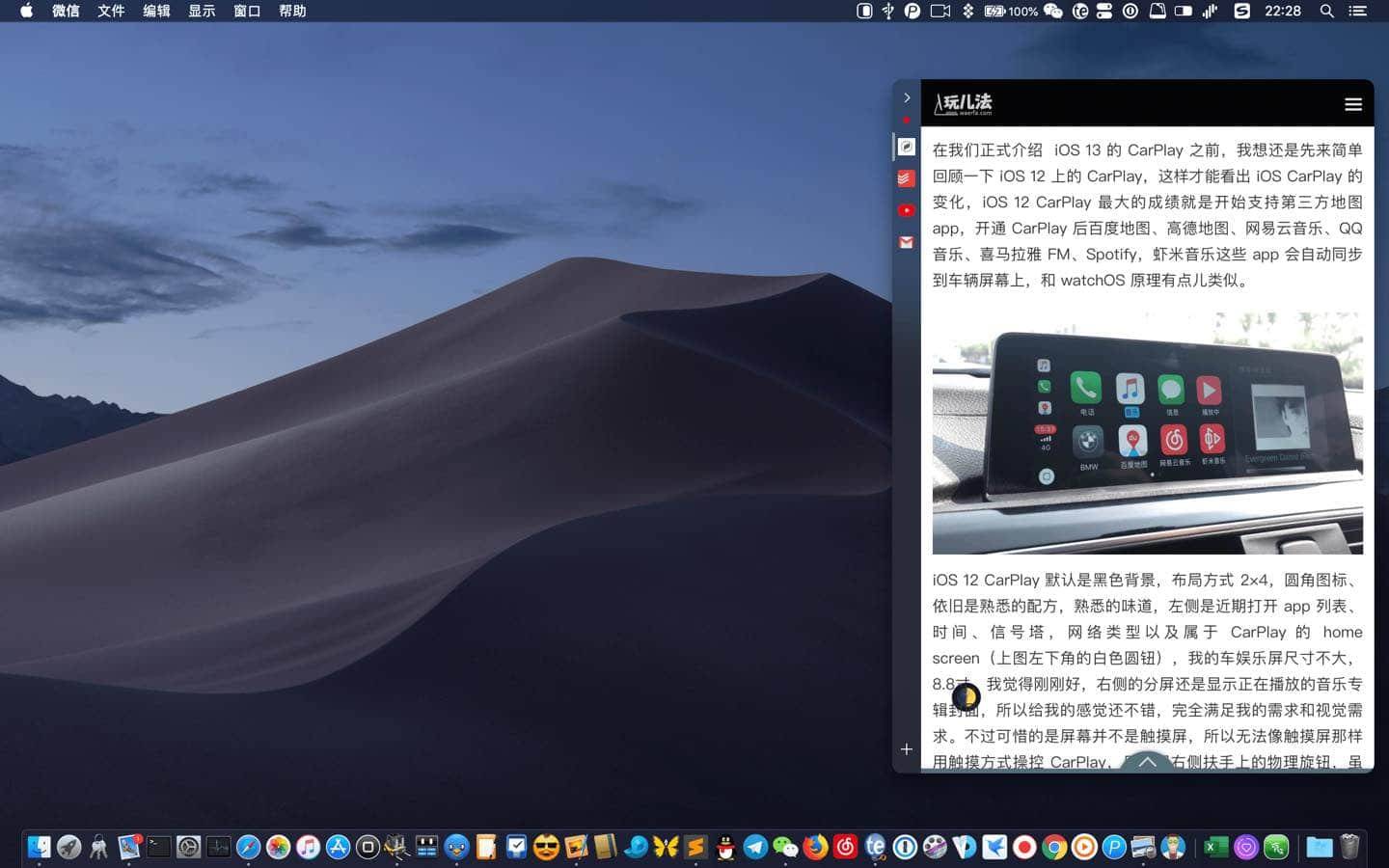The width and height of the screenshot is (1389, 868).
Task: Select the stacked red layers sidebar shortcut
Action: point(906,178)
